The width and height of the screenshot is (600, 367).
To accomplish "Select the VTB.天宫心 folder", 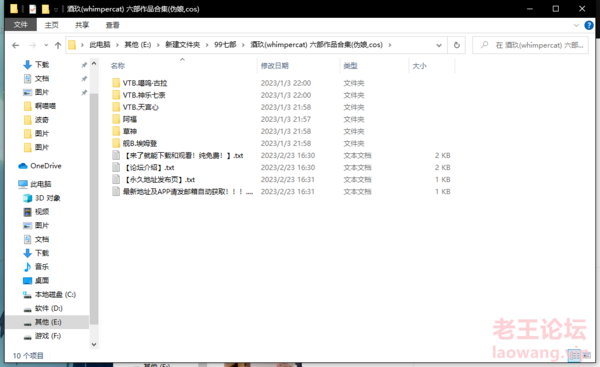I will (140, 107).
